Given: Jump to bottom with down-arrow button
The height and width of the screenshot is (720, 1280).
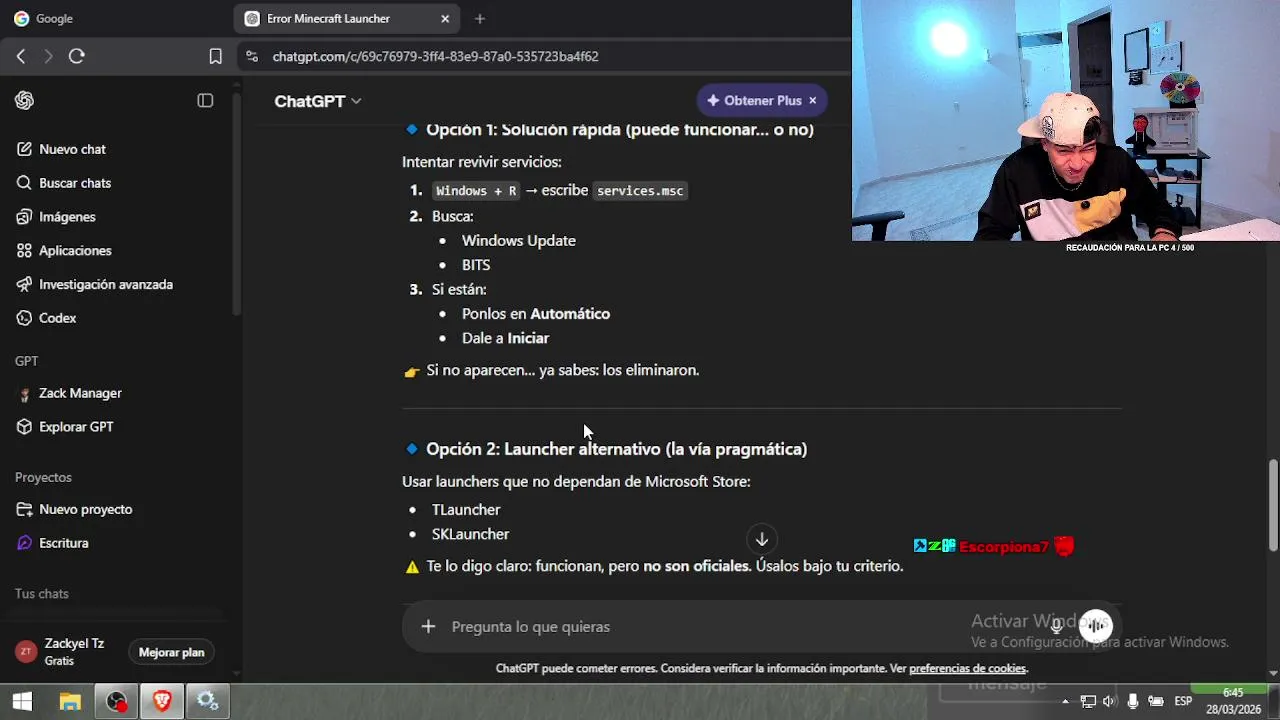Looking at the screenshot, I should coord(761,540).
